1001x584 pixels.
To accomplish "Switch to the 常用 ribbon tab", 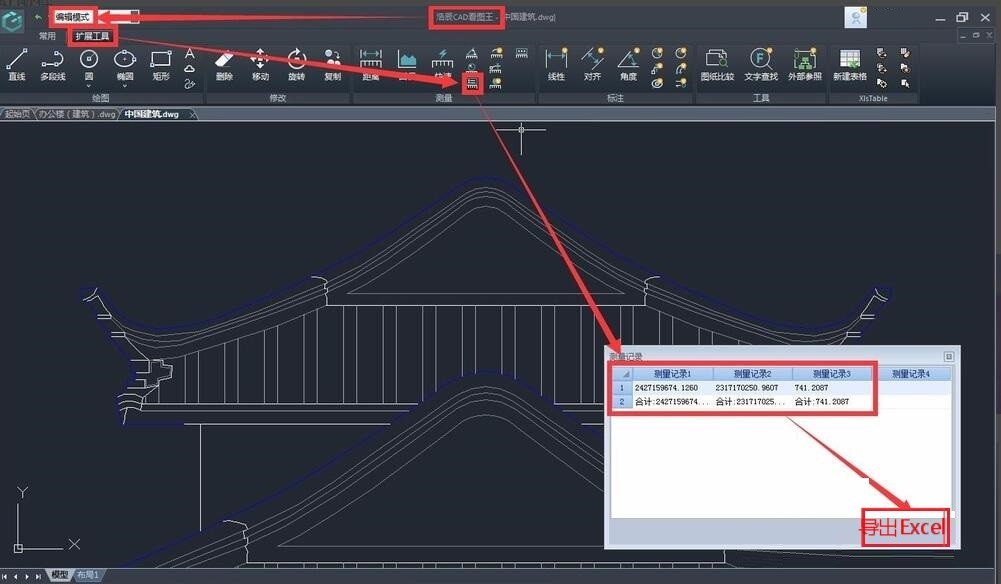I will [47, 36].
